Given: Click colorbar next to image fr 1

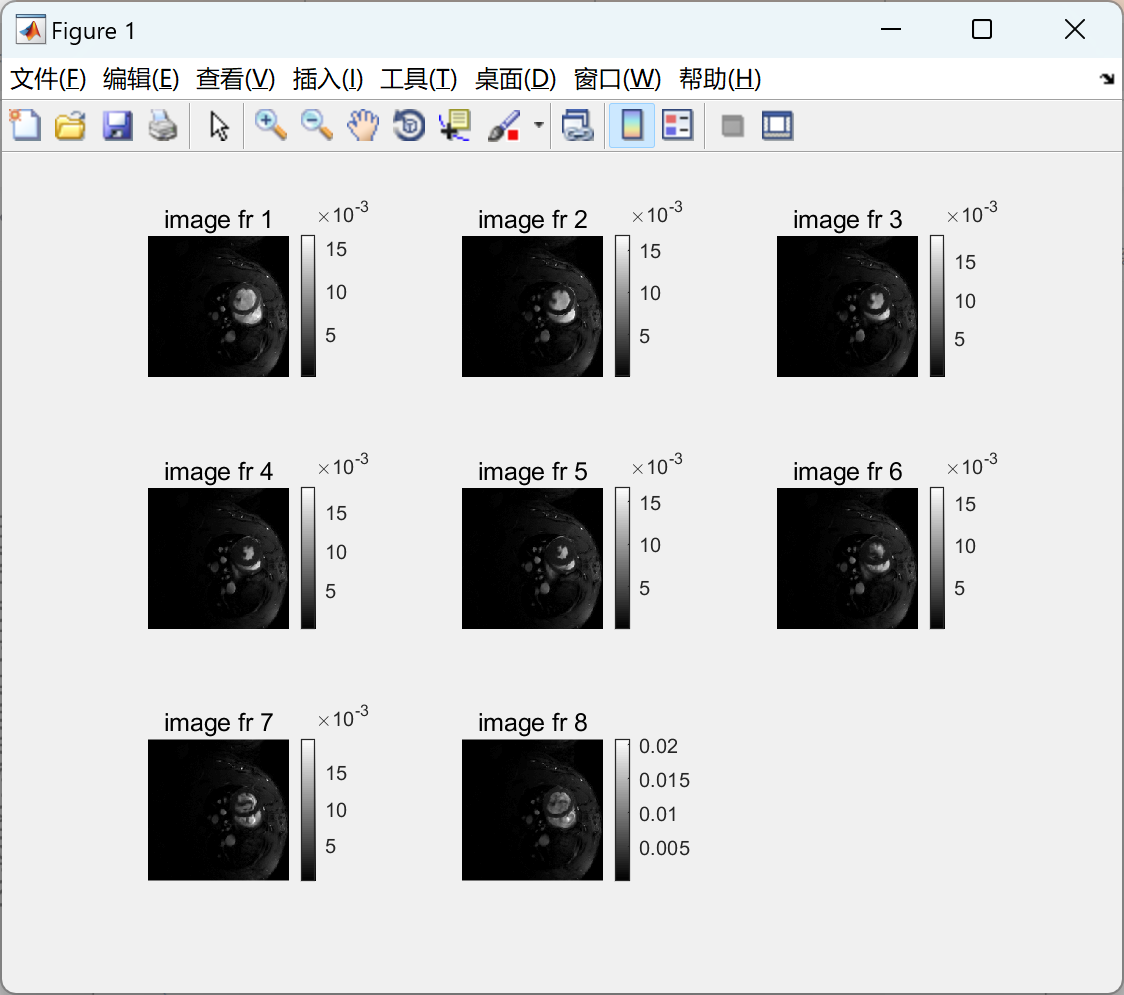Looking at the screenshot, I should point(308,306).
